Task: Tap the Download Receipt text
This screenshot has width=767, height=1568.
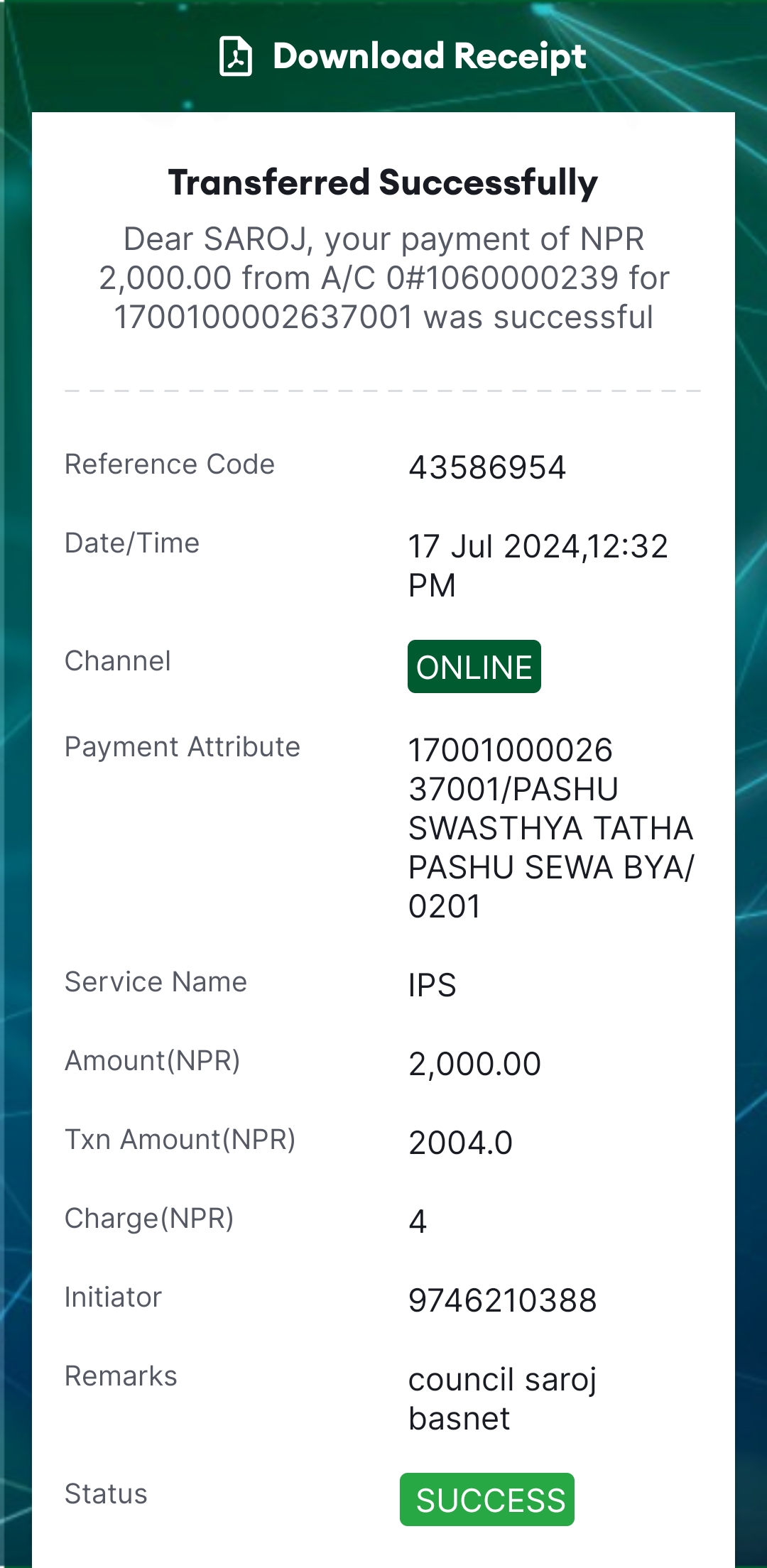Action: pyautogui.click(x=430, y=56)
